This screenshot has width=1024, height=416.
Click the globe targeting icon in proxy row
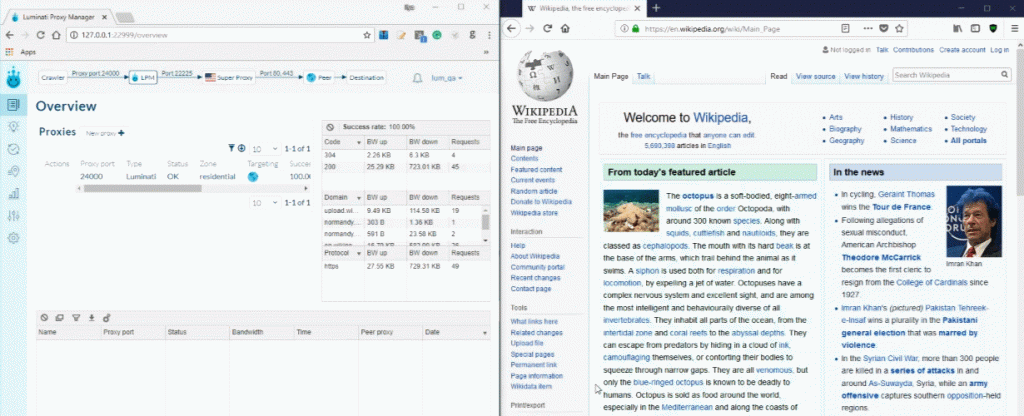click(x=254, y=177)
